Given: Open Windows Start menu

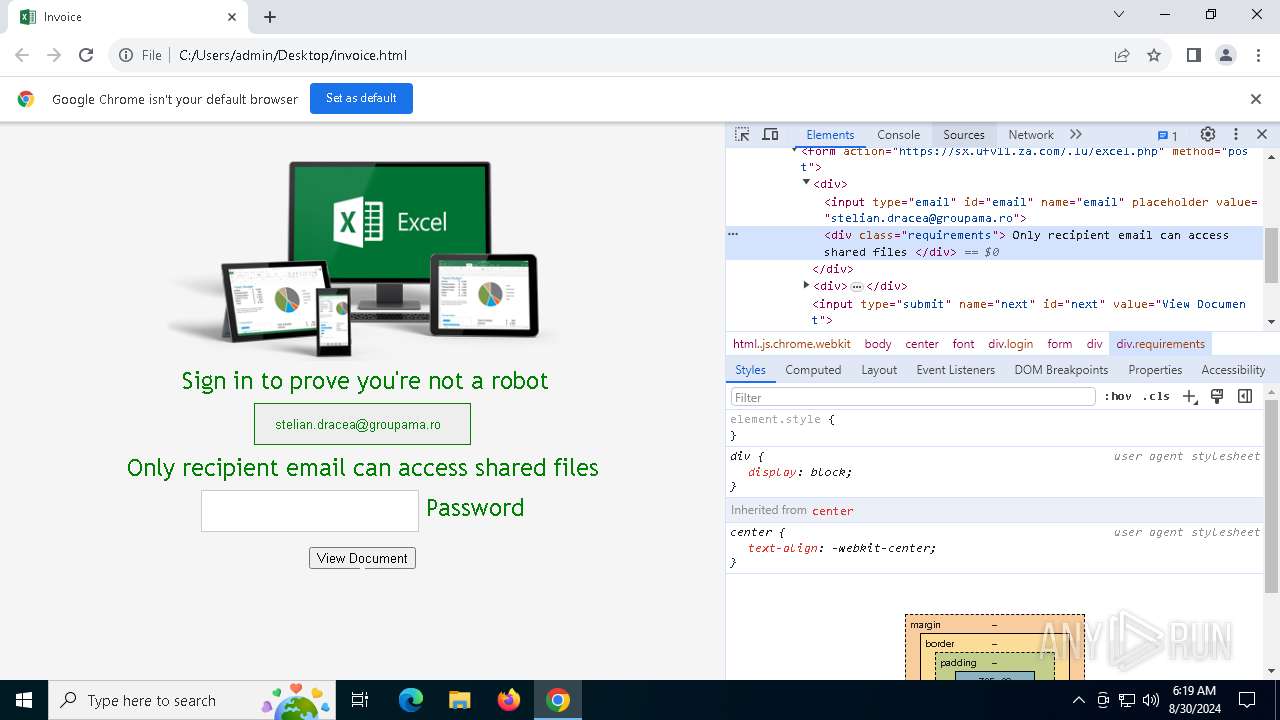Looking at the screenshot, I should click(24, 700).
